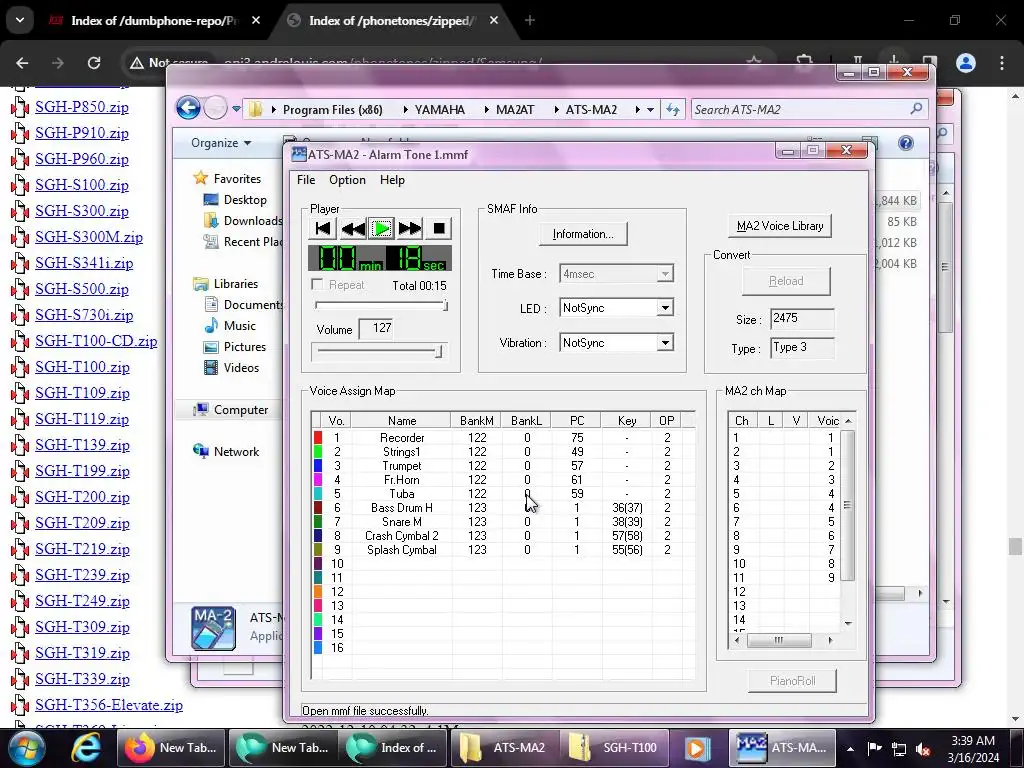Reload the browser page

(94, 63)
